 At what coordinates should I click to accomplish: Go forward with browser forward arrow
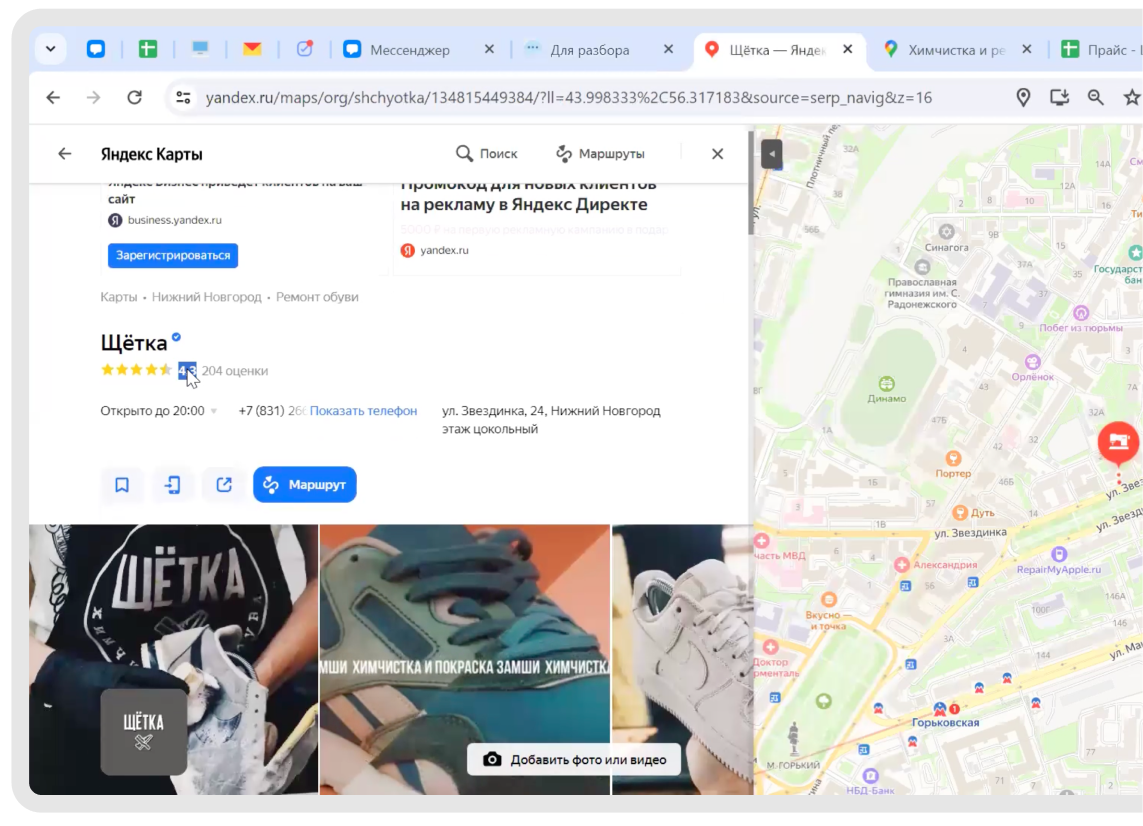click(x=93, y=98)
